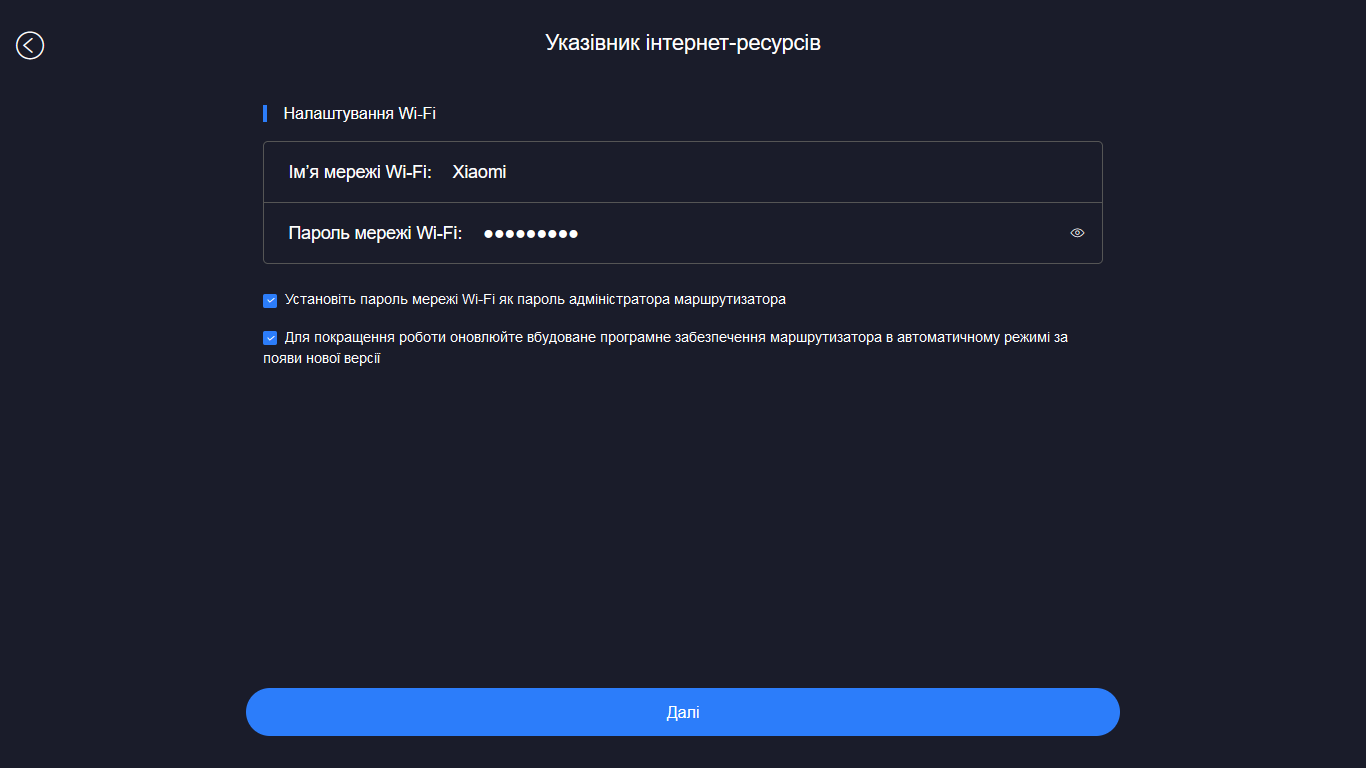Image resolution: width=1366 pixels, height=768 pixels.
Task: Click the Wi-Fi network name field containing Xiaomi
Action: [x=683, y=172]
